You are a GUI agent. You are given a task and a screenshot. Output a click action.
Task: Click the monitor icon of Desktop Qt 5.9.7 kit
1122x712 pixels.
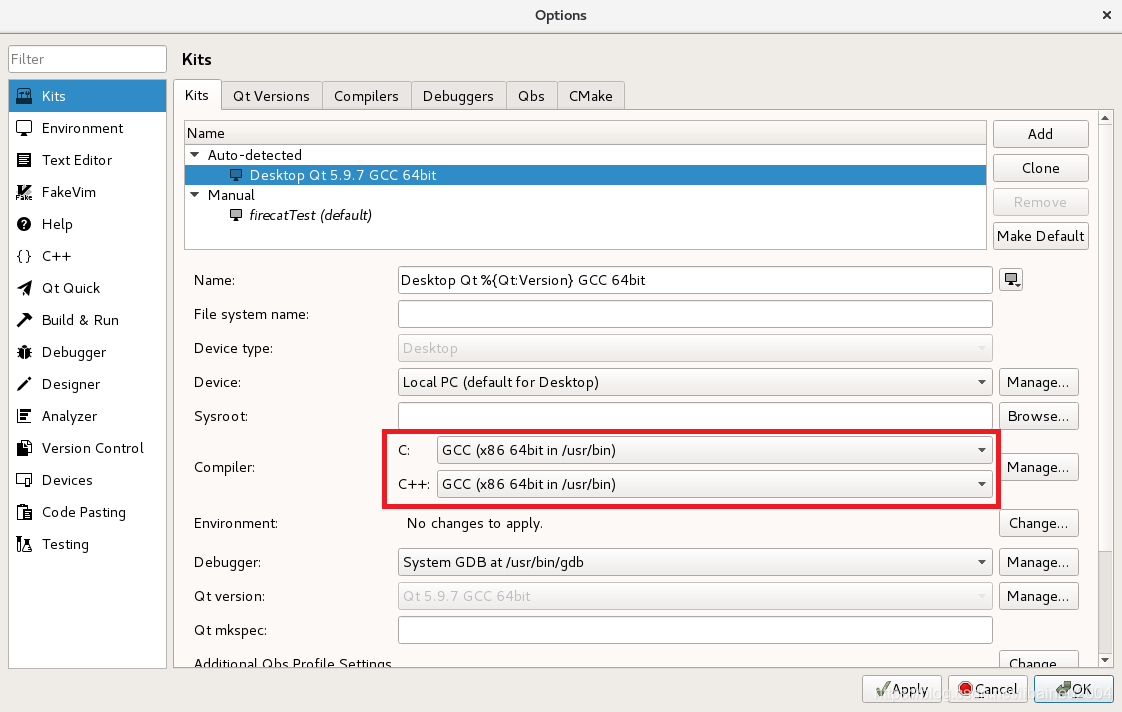(x=236, y=175)
